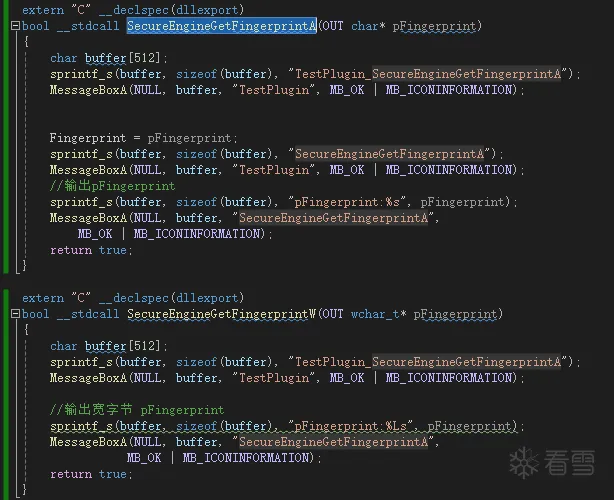This screenshot has width=614, height=500.
Task: Click 'return true' in the SecureEngineGetFingerprintW function
Action: point(88,474)
